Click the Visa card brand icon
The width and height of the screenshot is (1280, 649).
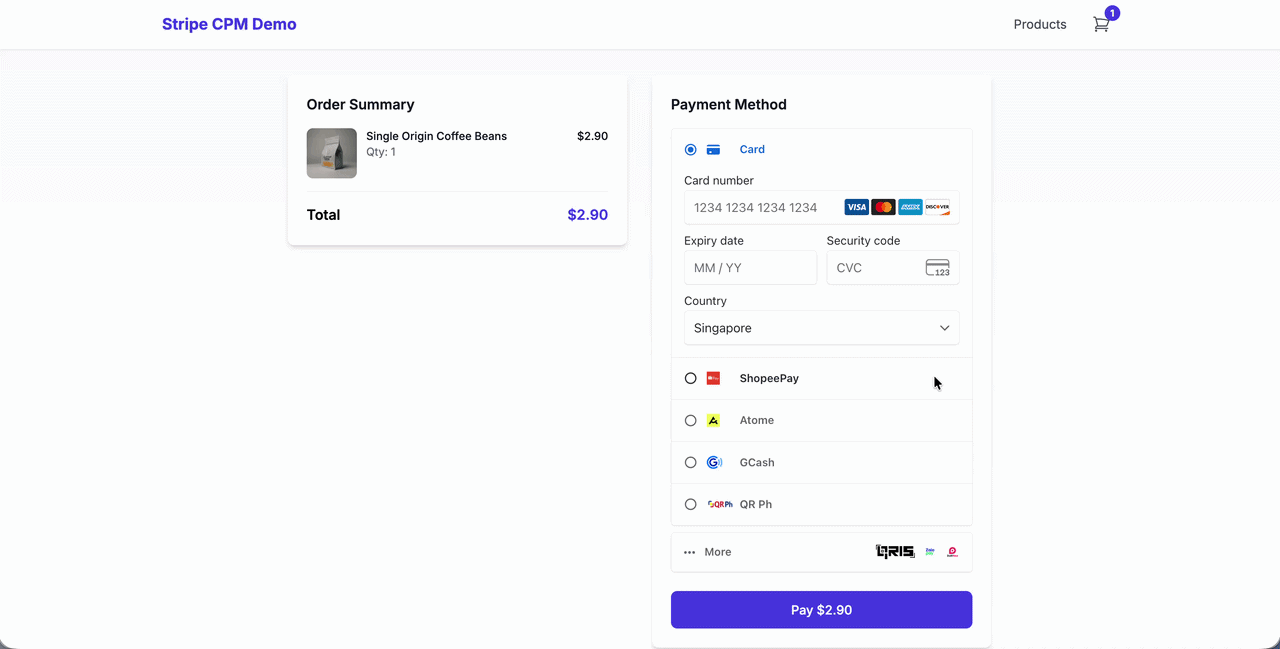tap(856, 206)
